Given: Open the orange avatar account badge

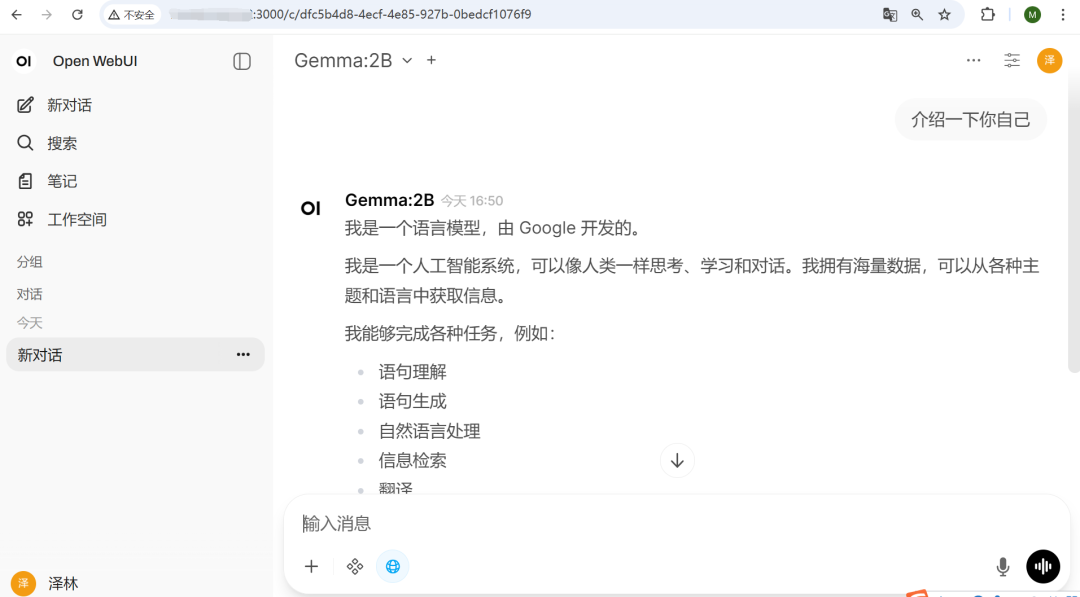Looking at the screenshot, I should (1049, 60).
